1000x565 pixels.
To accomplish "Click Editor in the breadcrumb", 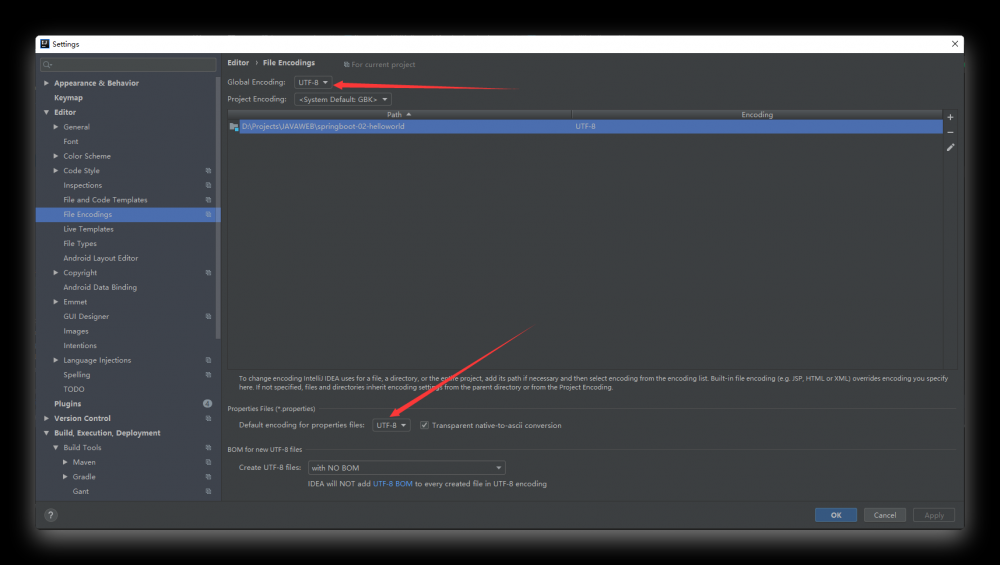I will pos(238,62).
